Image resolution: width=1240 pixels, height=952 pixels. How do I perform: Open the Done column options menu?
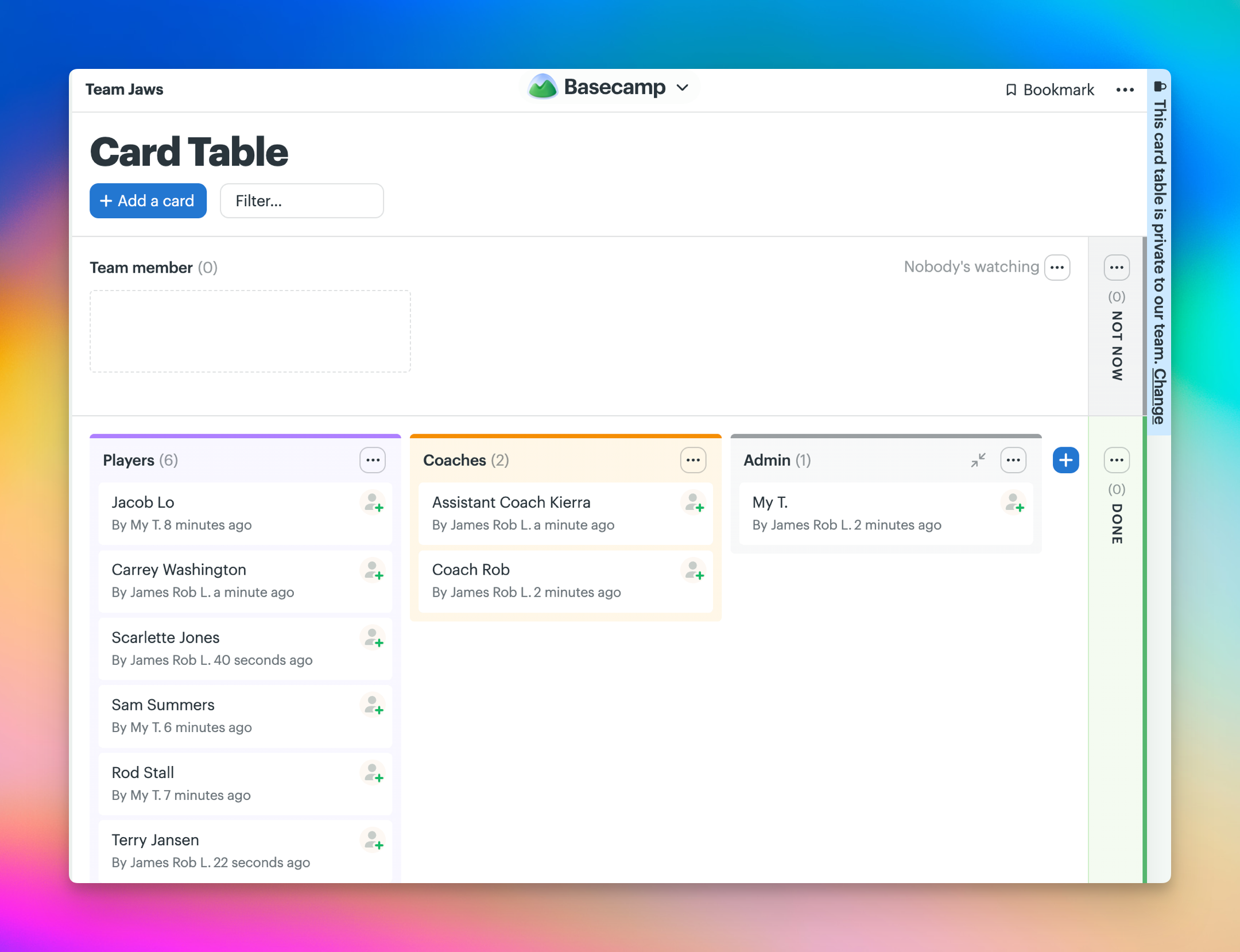[1117, 460]
